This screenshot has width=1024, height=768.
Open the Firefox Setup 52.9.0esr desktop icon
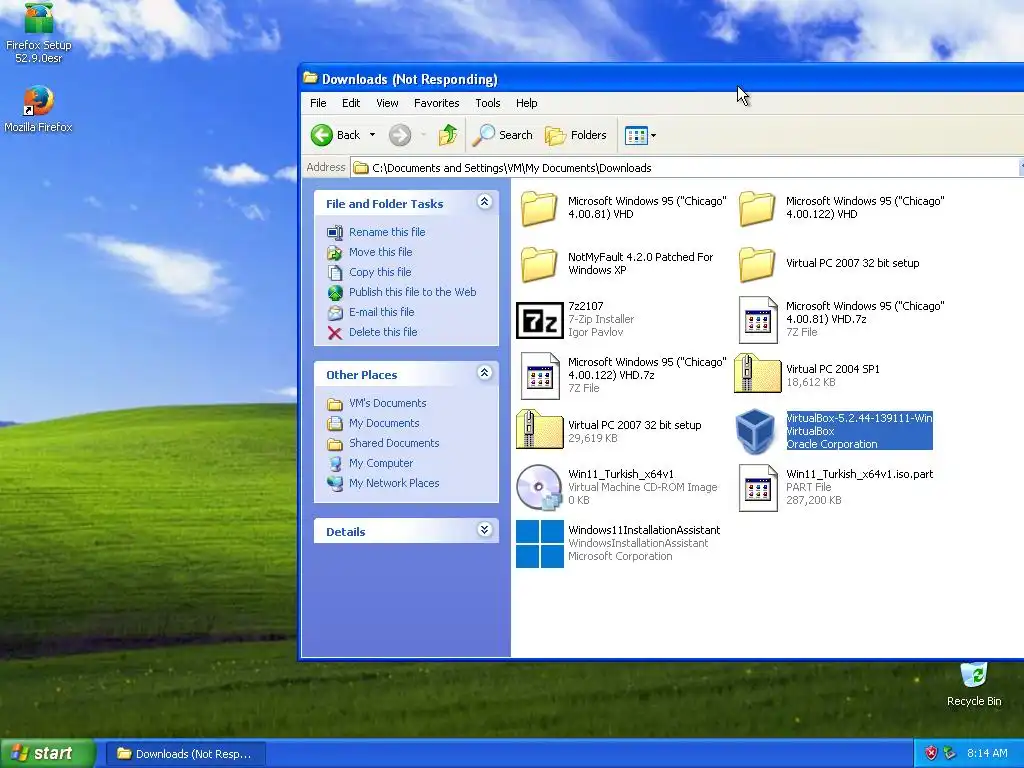(x=39, y=33)
